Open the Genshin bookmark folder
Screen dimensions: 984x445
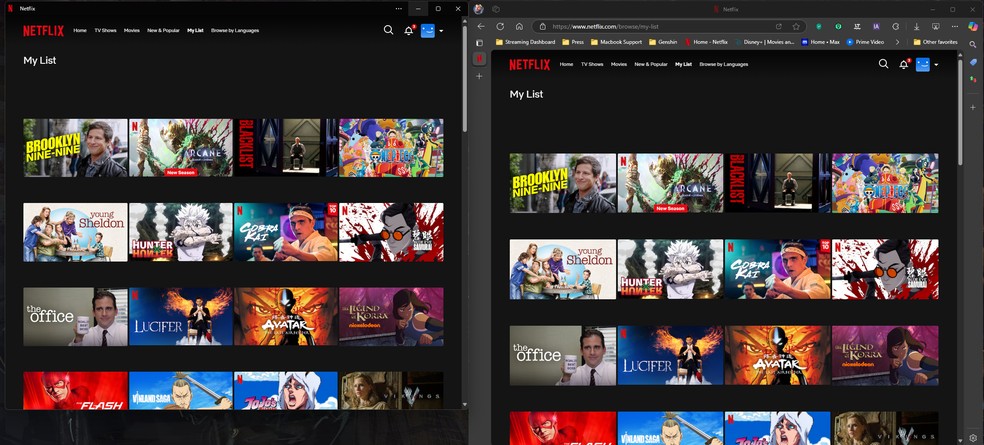pos(663,42)
